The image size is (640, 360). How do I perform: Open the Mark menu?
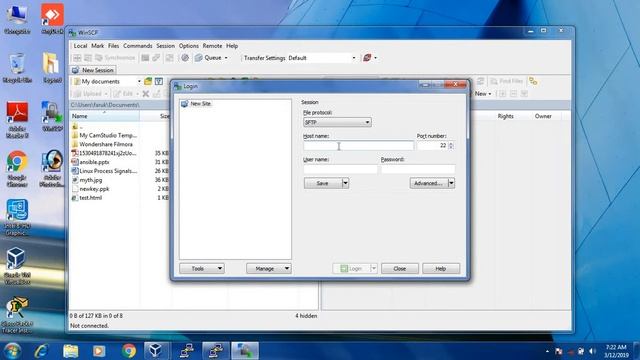tap(98, 46)
